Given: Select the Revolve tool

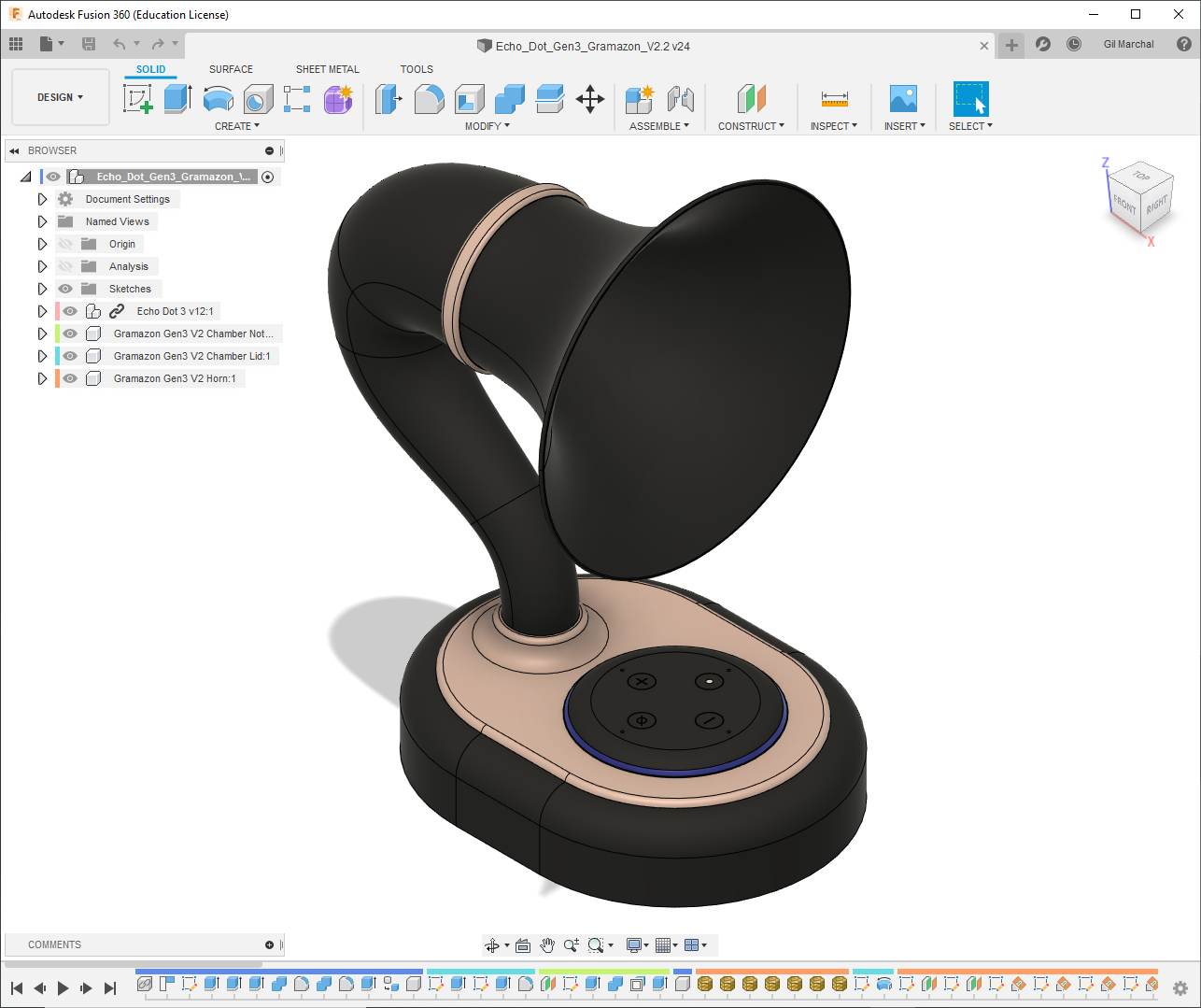Looking at the screenshot, I should point(218,98).
